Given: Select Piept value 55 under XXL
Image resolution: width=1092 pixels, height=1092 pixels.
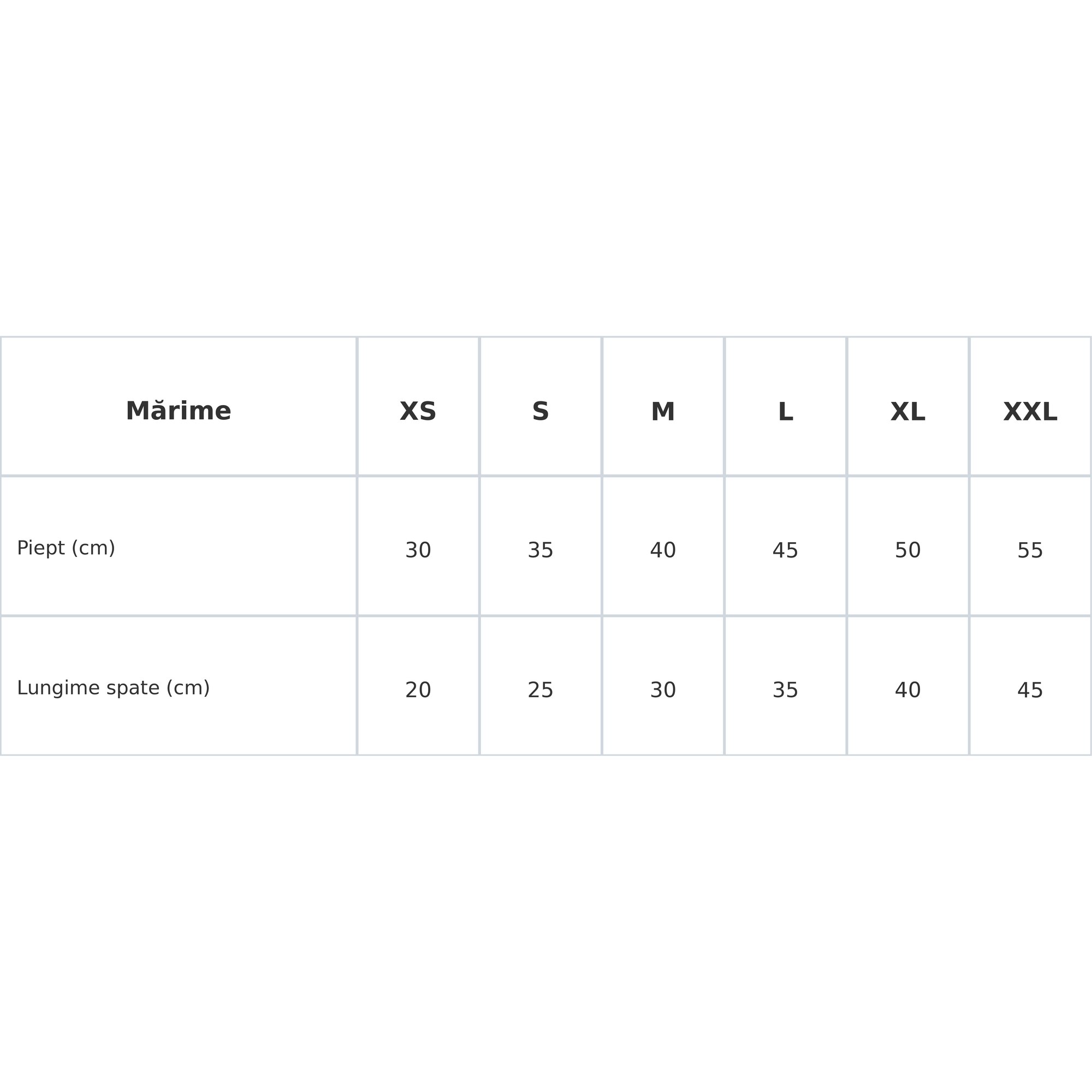Looking at the screenshot, I should coord(1030,550).
